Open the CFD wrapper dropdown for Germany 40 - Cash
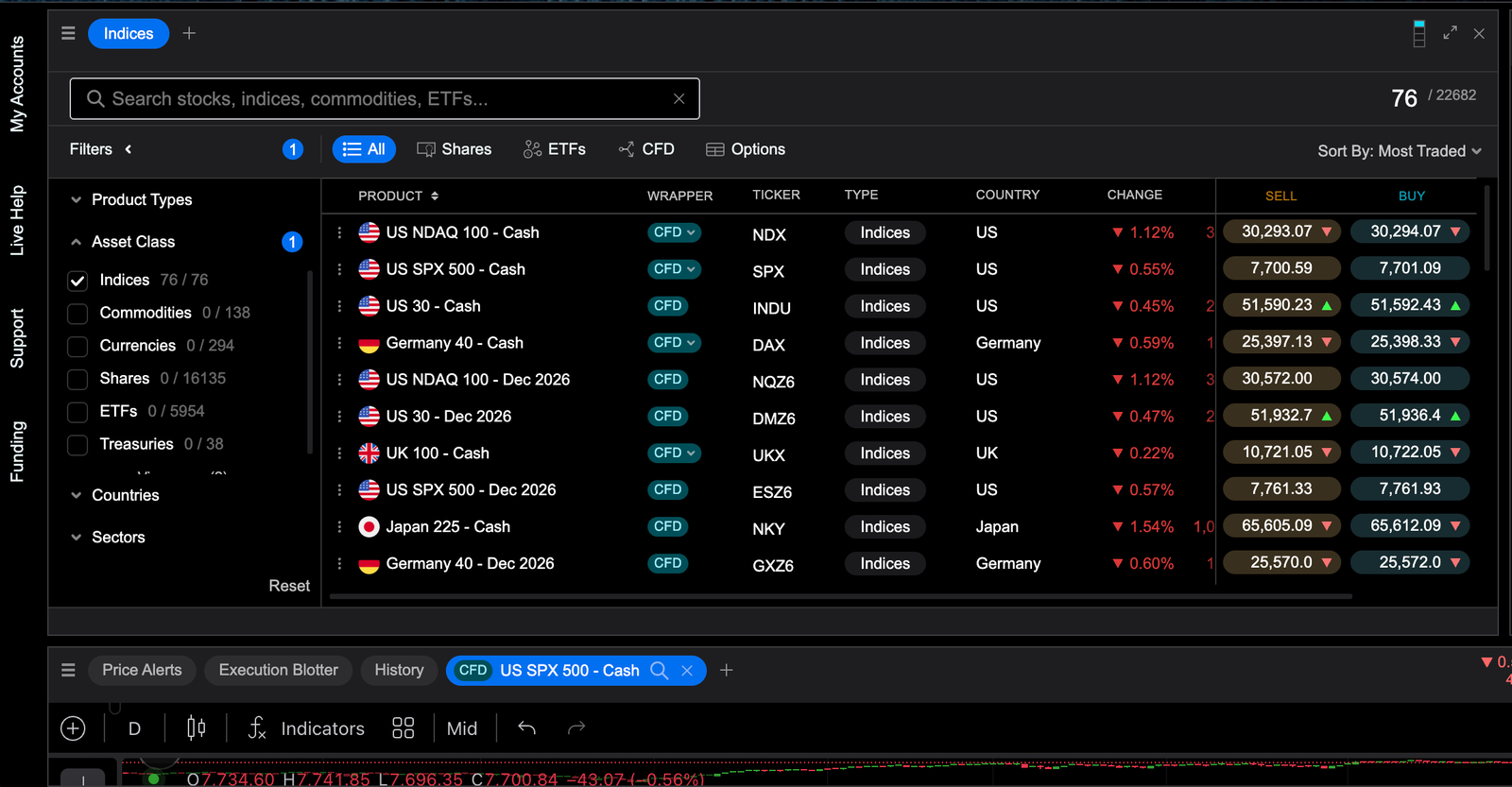This screenshot has height=787, width=1512. (675, 342)
